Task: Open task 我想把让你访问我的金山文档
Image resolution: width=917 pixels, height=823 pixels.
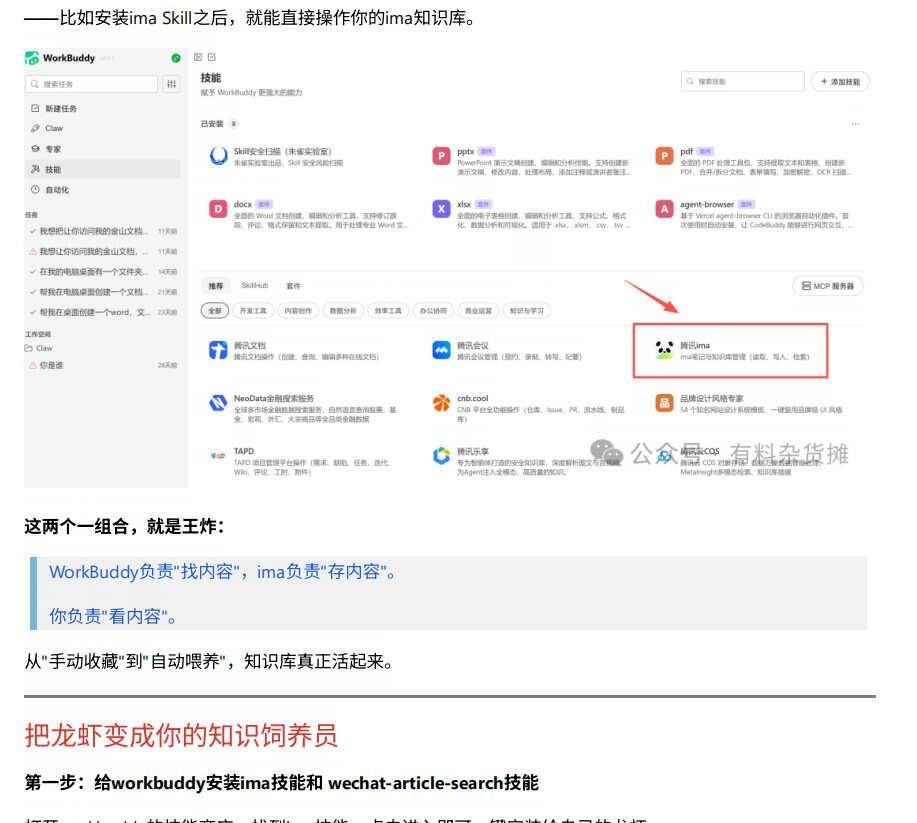Action: click(x=103, y=231)
